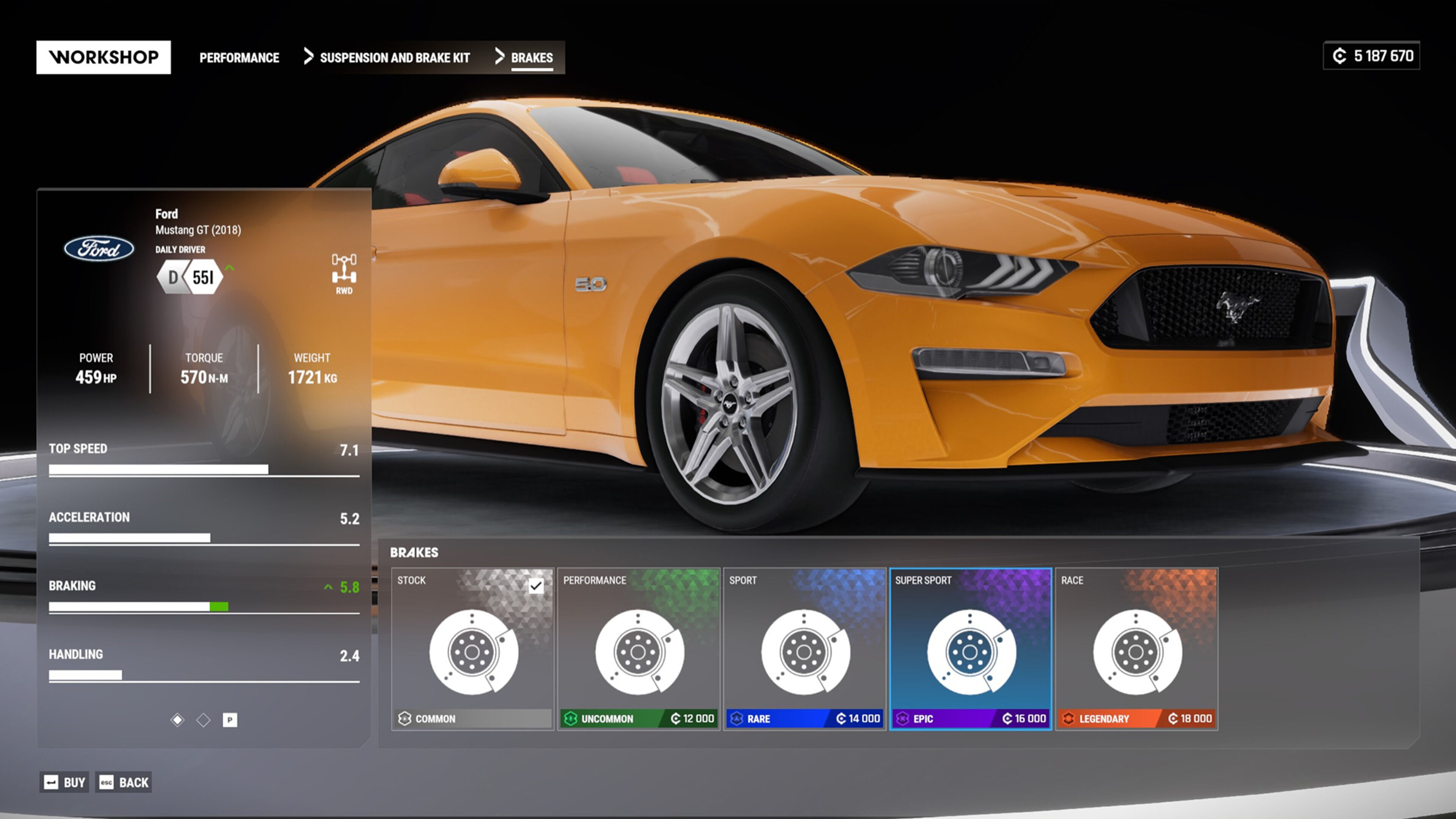This screenshot has height=819, width=1456.
Task: Click the Stock equipped checkmark box
Action: (536, 586)
